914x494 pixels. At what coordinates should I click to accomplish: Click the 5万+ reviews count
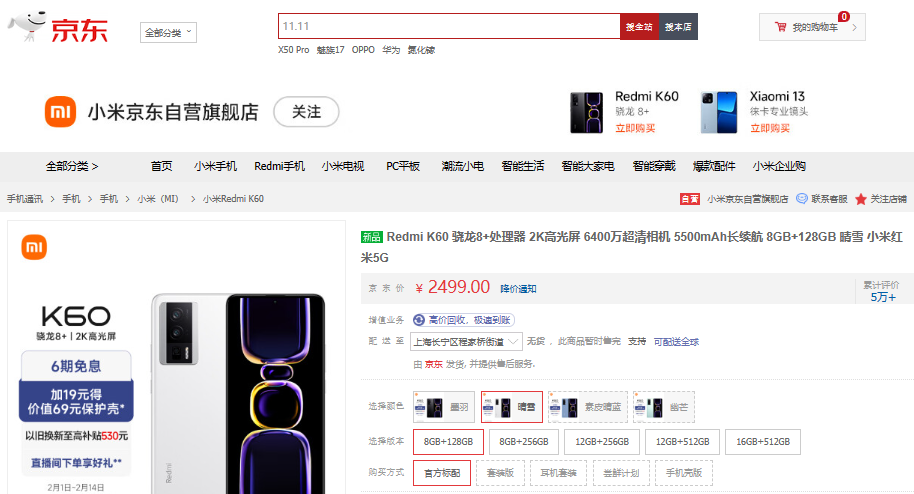click(883, 297)
